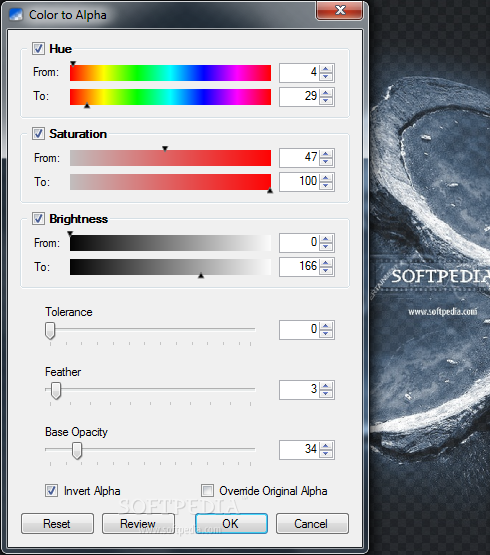Decrease Feather value with down arrow
Viewport: 490px width, 555px height.
point(326,394)
